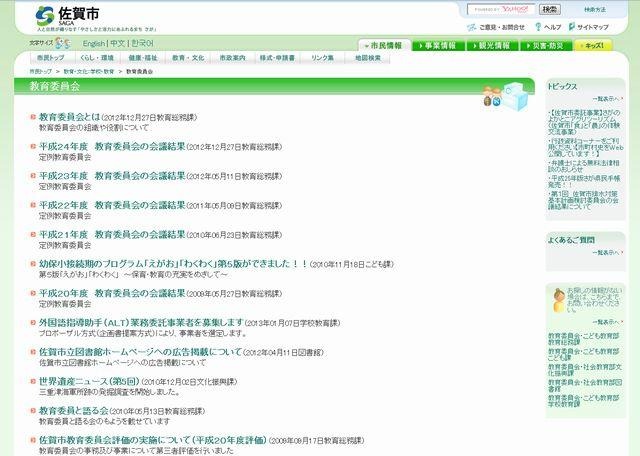Click 市民トップ in the breadcrumb
This screenshot has height=456, width=640.
tap(40, 71)
